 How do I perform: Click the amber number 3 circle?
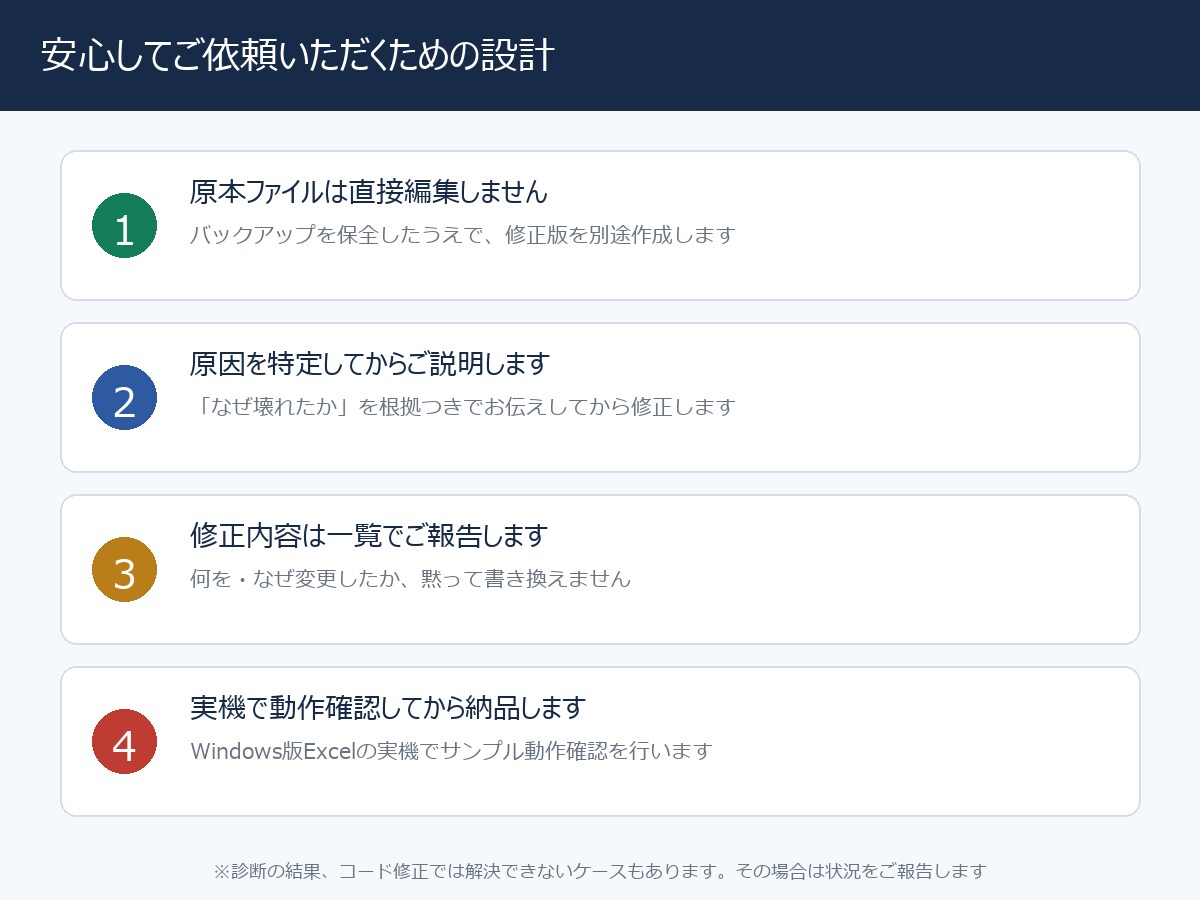124,570
